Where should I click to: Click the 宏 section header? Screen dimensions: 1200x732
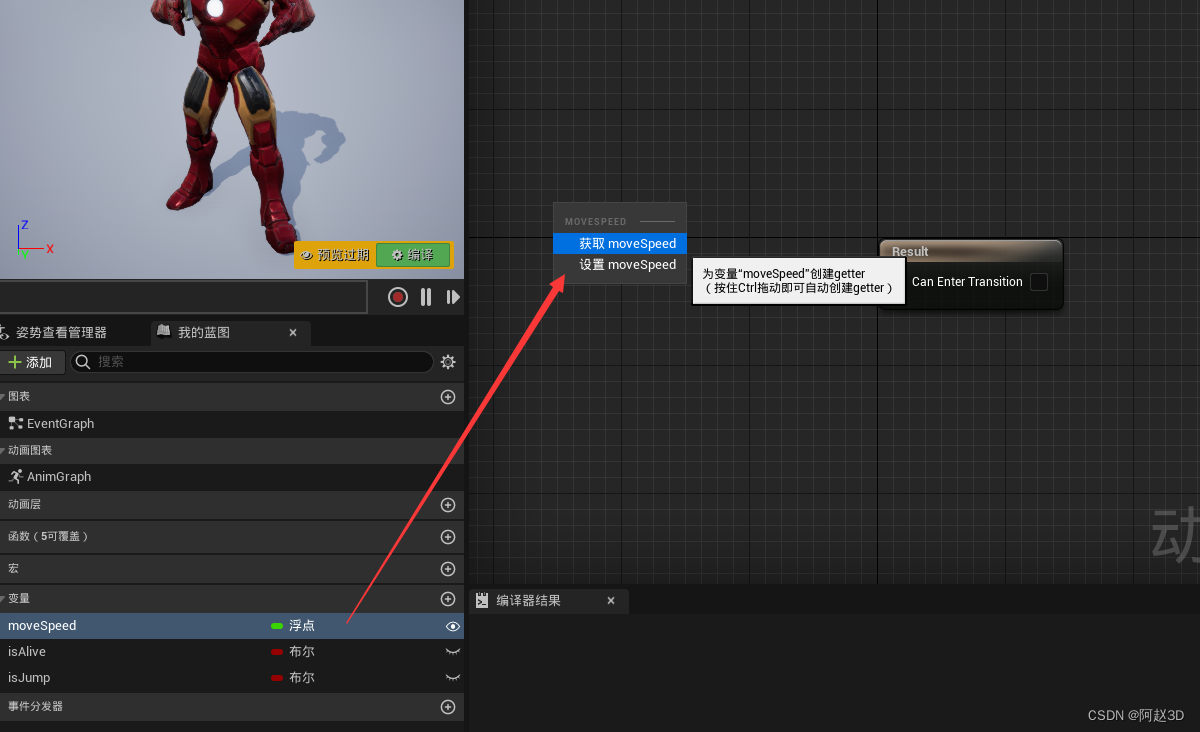pos(232,569)
